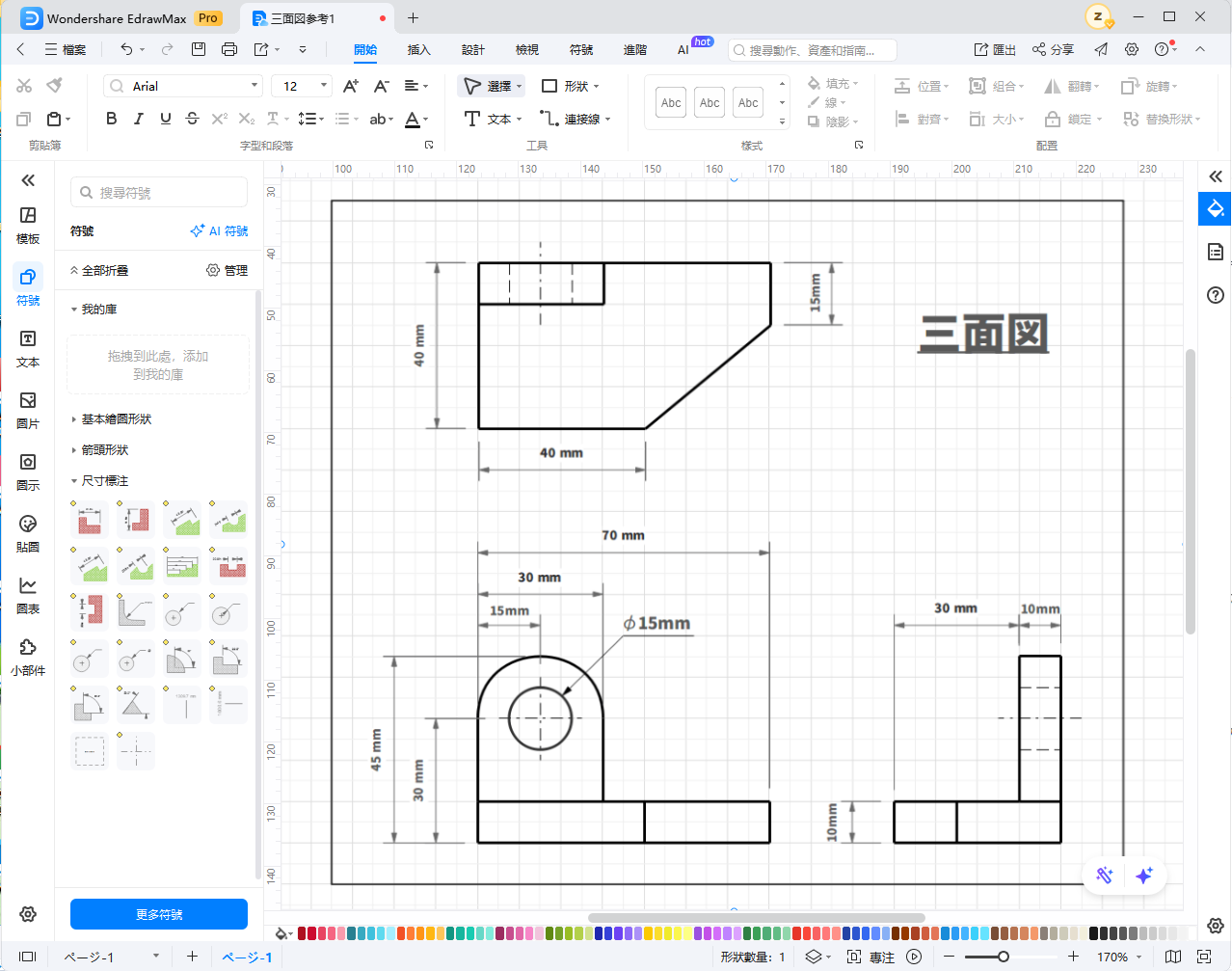Expand the 基本繪圖形狀 library section
Viewport: 1232px width, 971px height.
pos(116,419)
